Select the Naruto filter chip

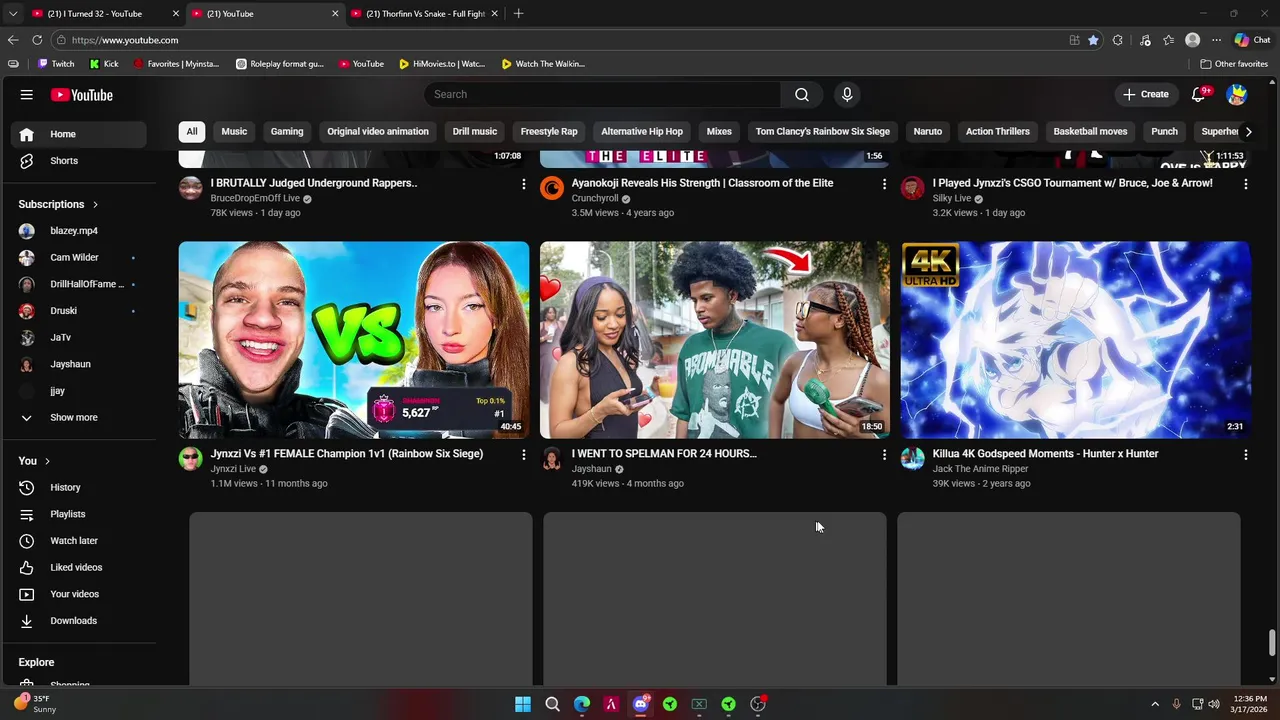coord(928,131)
